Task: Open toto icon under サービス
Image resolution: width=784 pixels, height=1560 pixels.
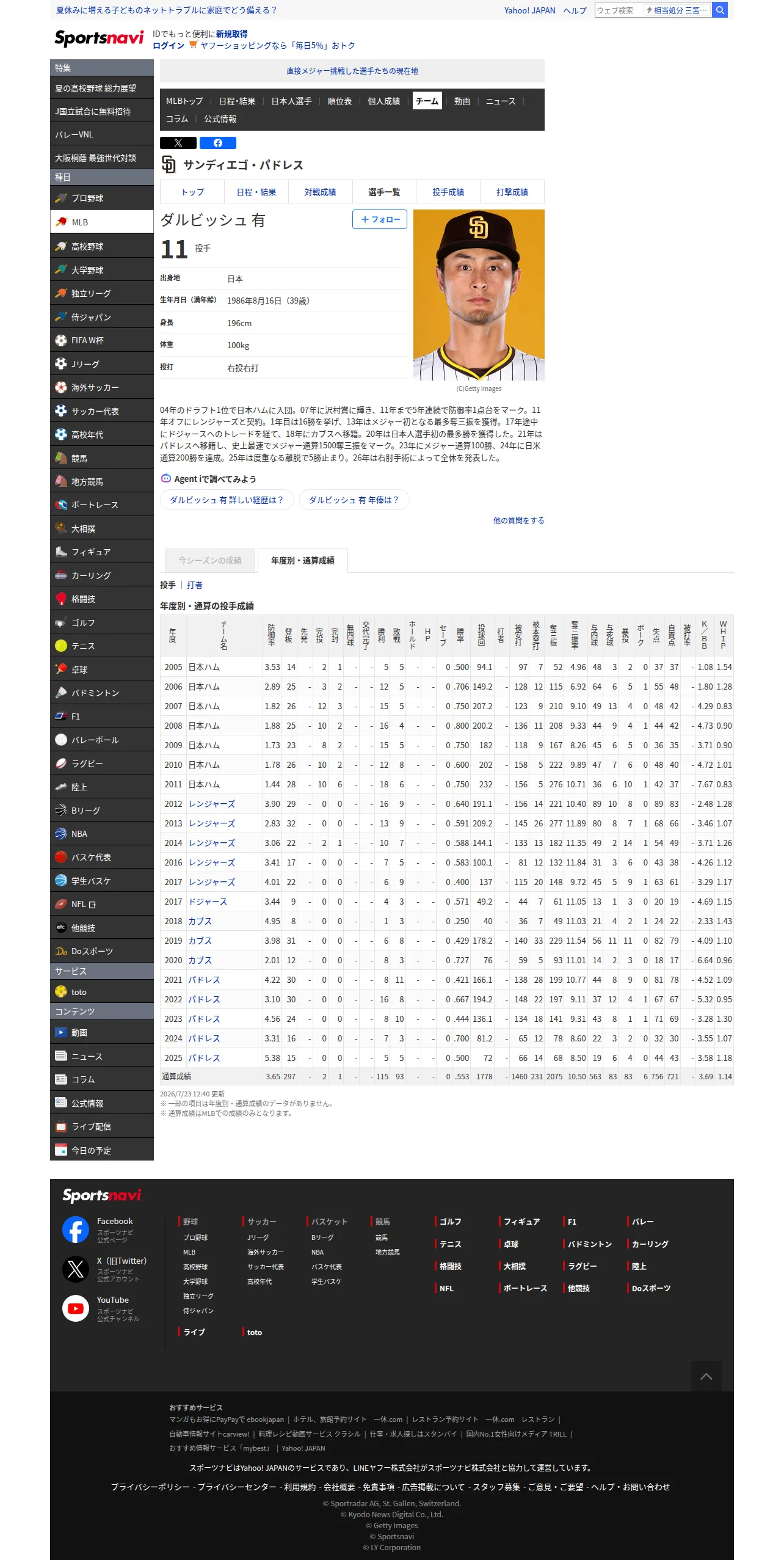Action: (x=61, y=991)
